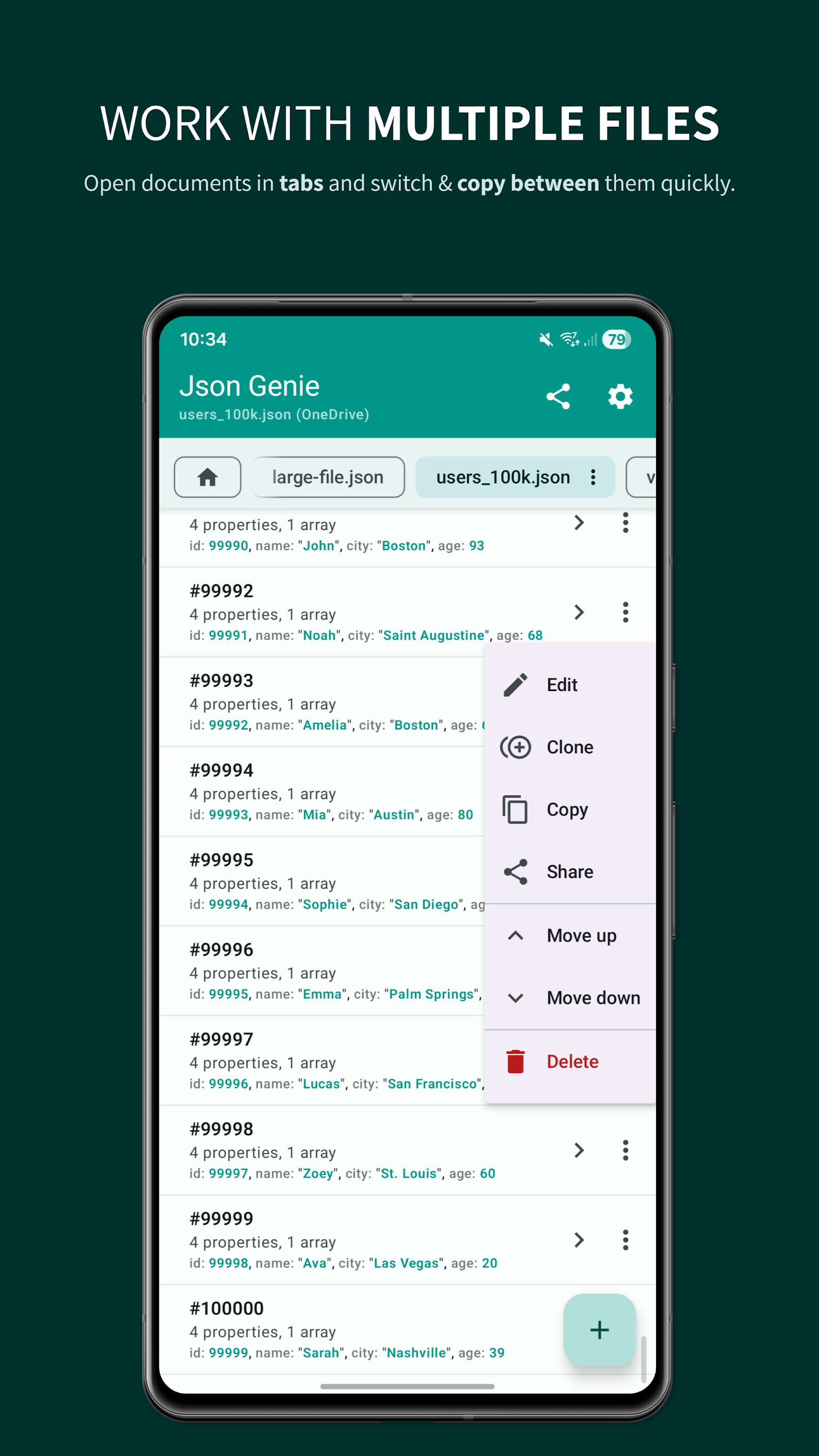Choose Edit from the context menu

pyautogui.click(x=570, y=684)
